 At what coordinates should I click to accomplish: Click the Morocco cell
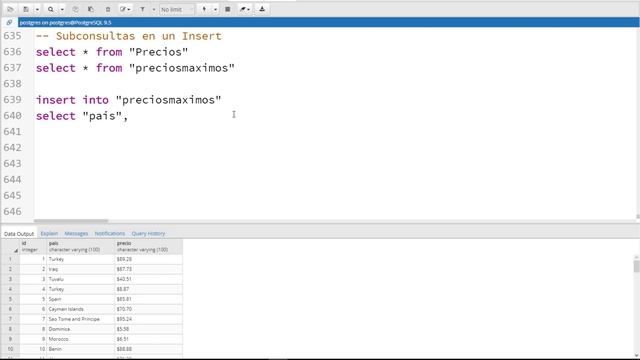[80, 339]
